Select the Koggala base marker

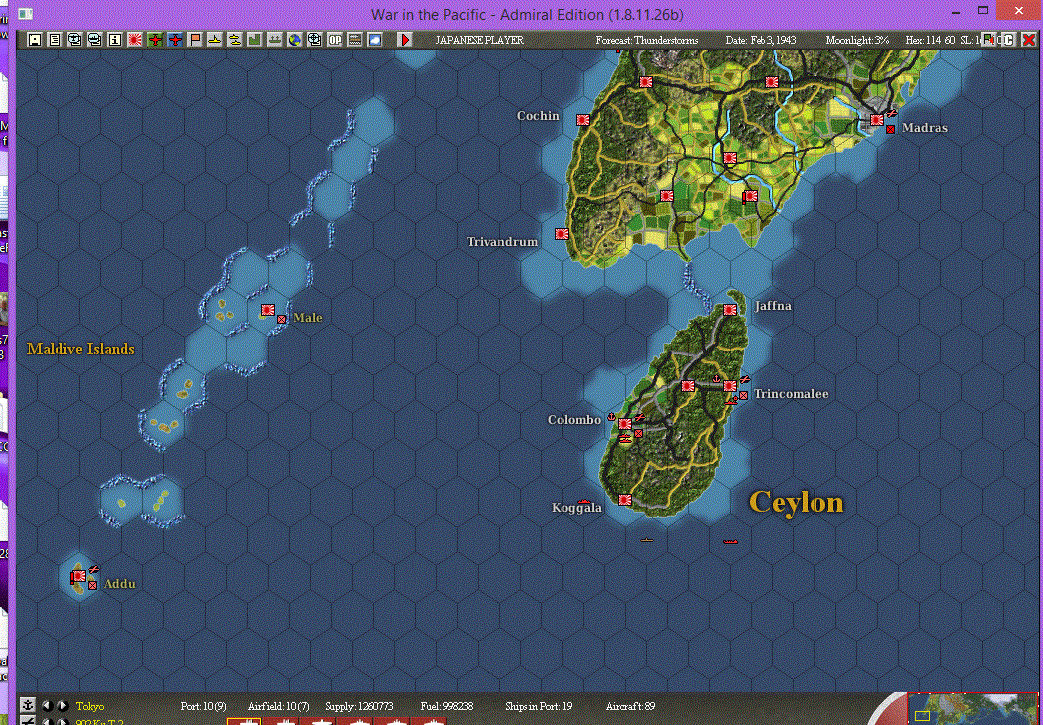point(625,500)
